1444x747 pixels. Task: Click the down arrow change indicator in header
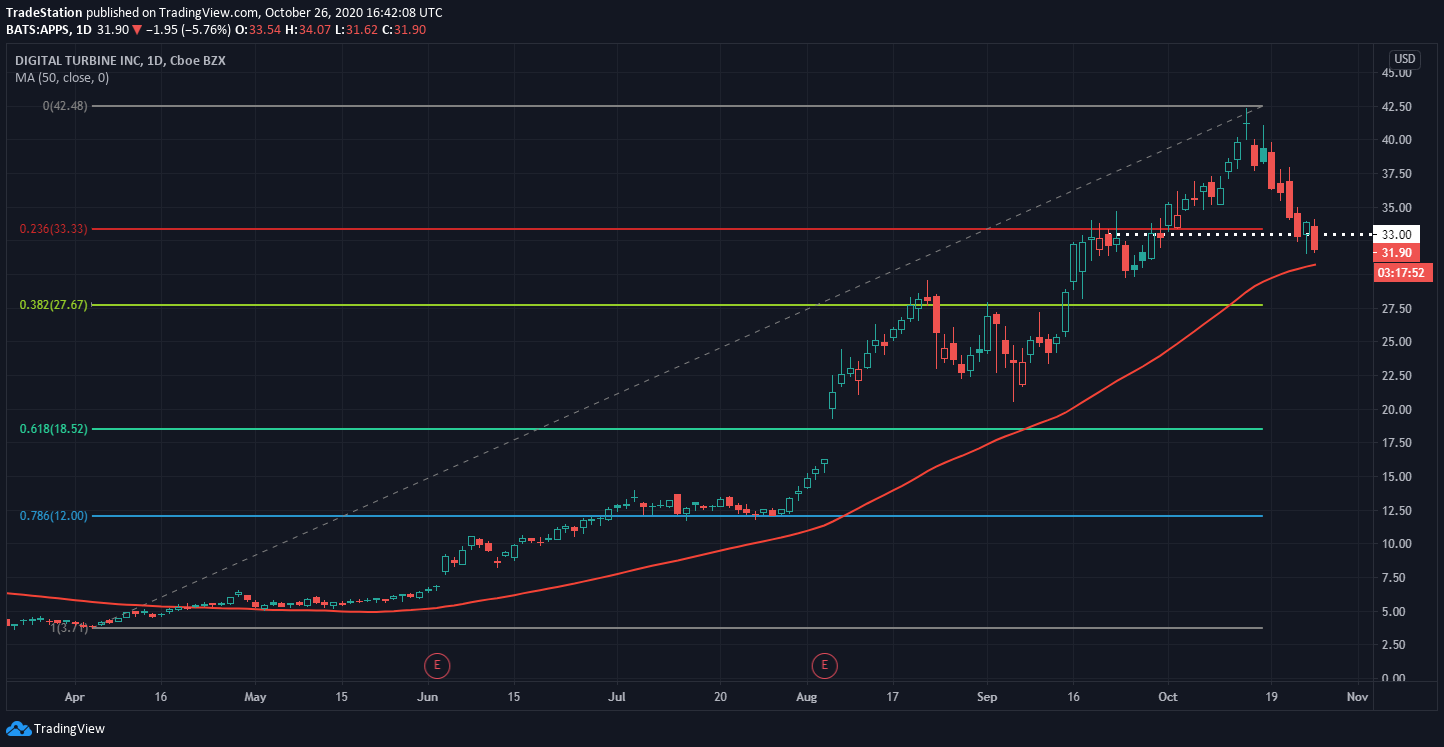[x=136, y=29]
